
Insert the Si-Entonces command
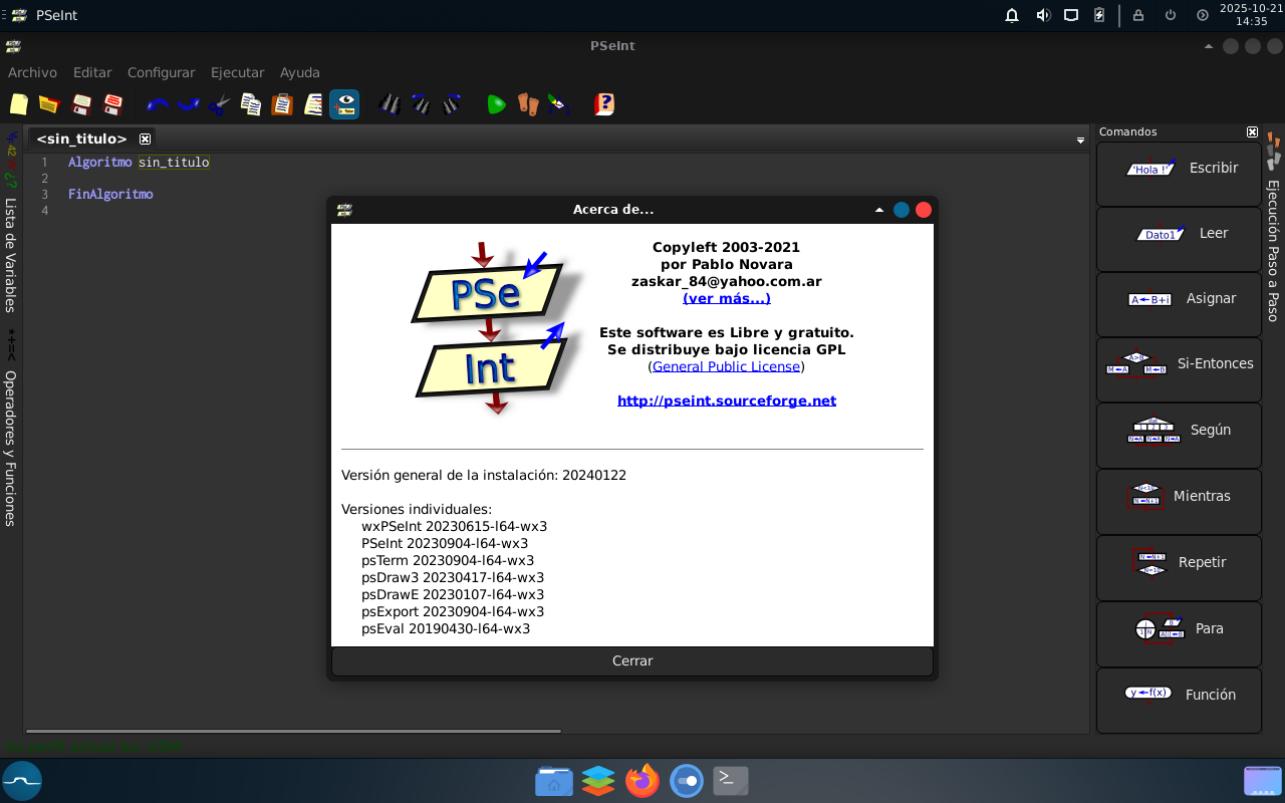1178,364
